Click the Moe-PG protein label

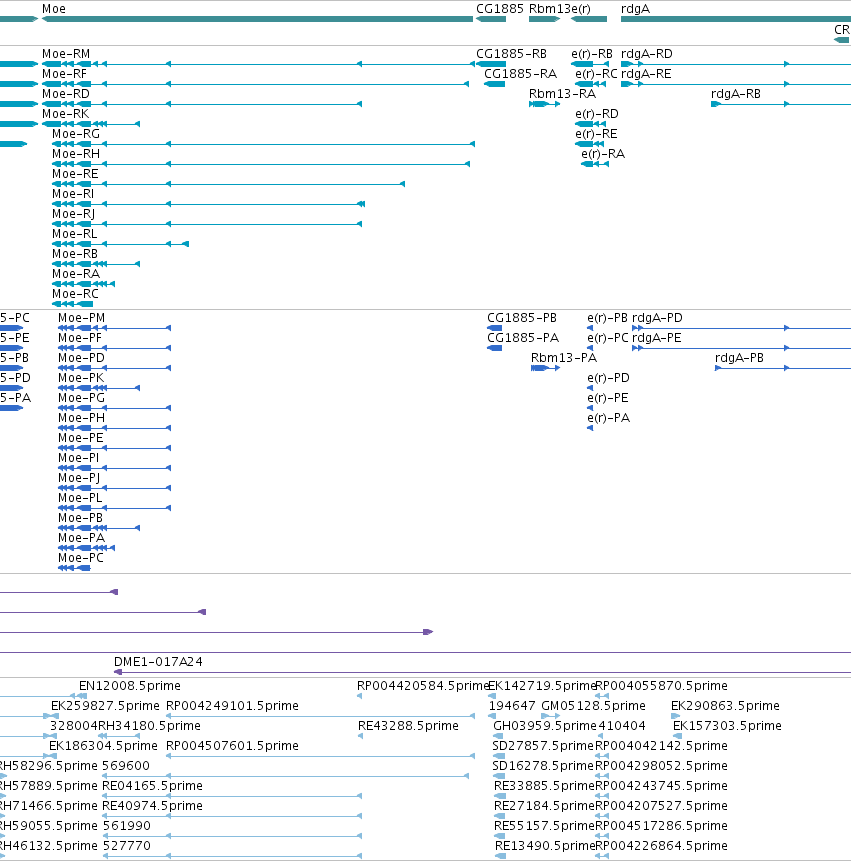(81, 398)
